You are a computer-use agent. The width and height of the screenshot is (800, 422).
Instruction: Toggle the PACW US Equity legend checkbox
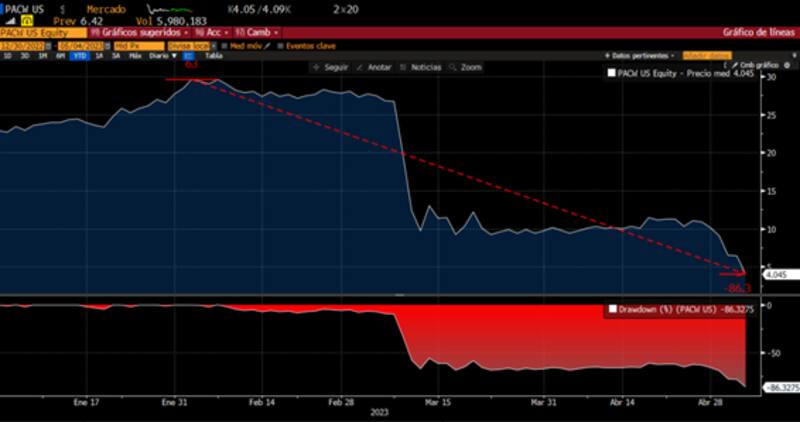pyautogui.click(x=612, y=74)
